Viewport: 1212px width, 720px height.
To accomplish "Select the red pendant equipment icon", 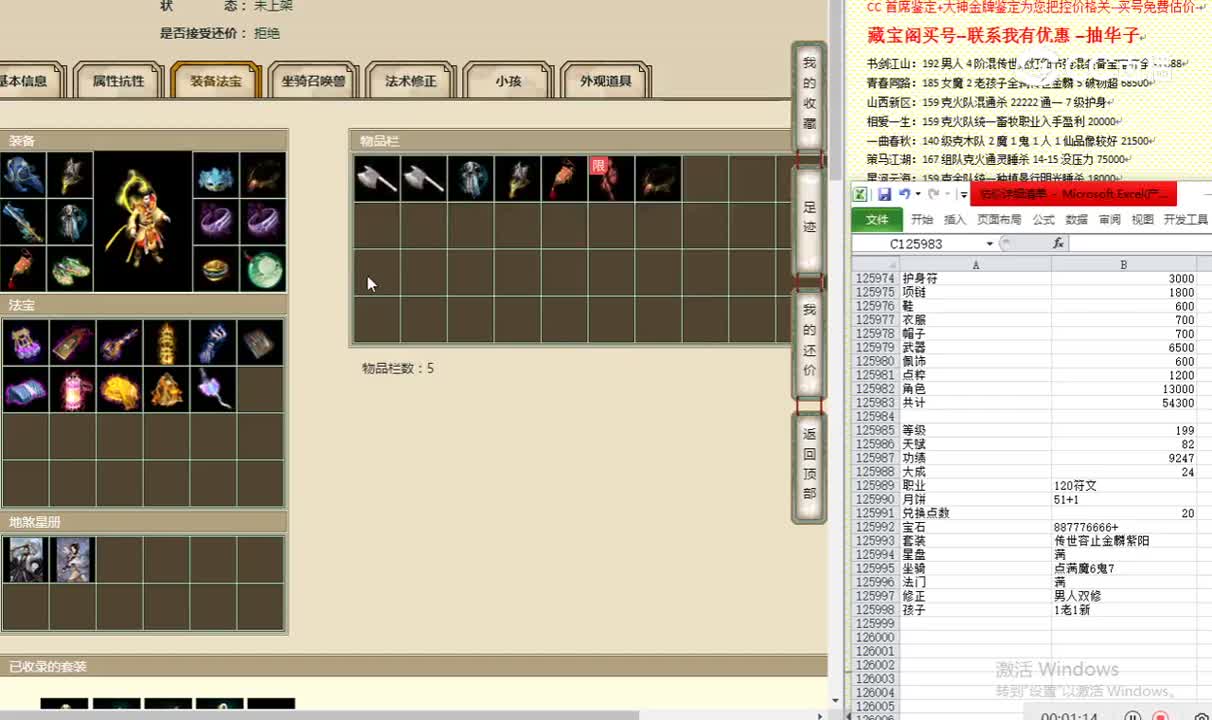I will point(23,268).
